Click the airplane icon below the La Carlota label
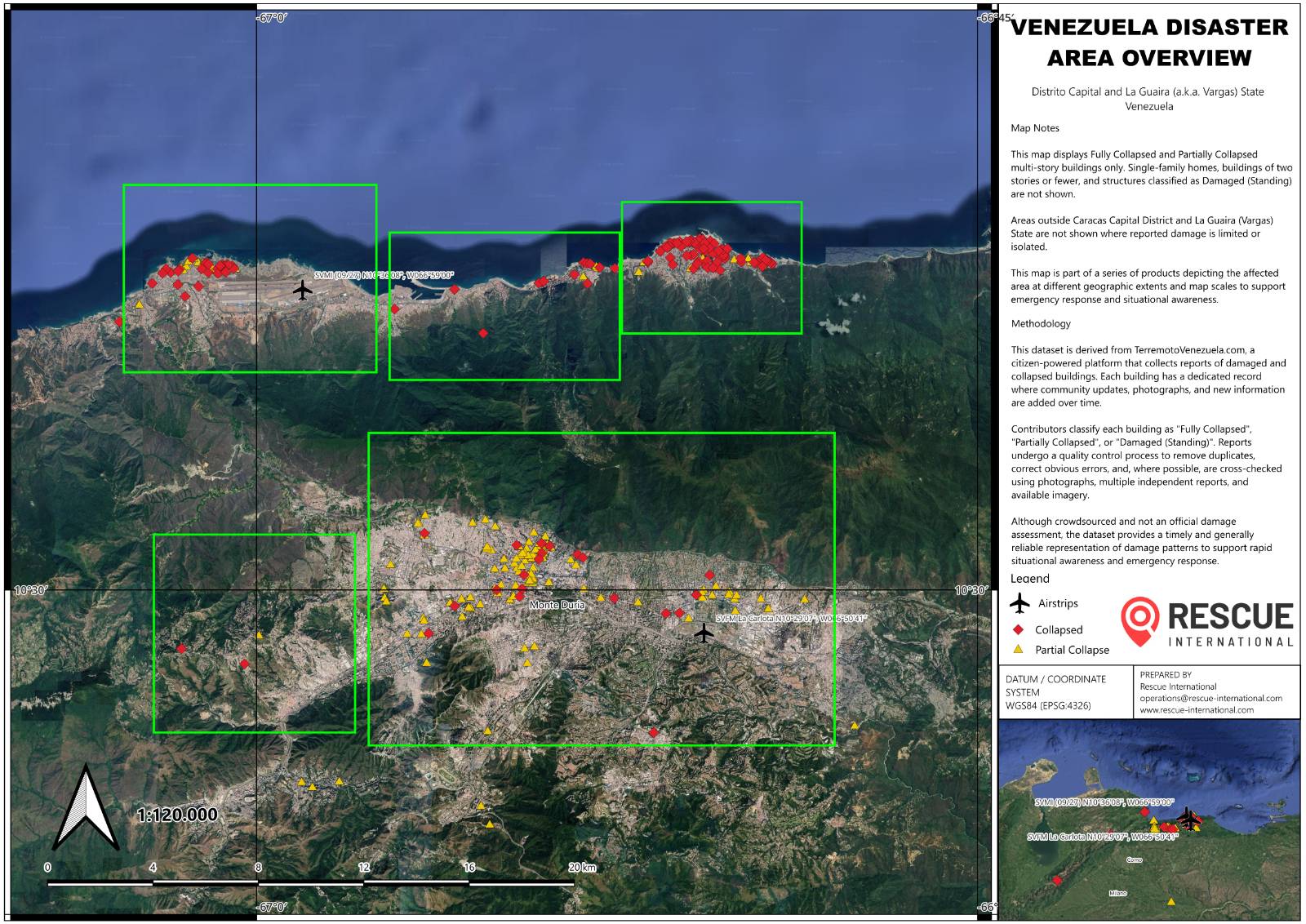 tap(704, 633)
